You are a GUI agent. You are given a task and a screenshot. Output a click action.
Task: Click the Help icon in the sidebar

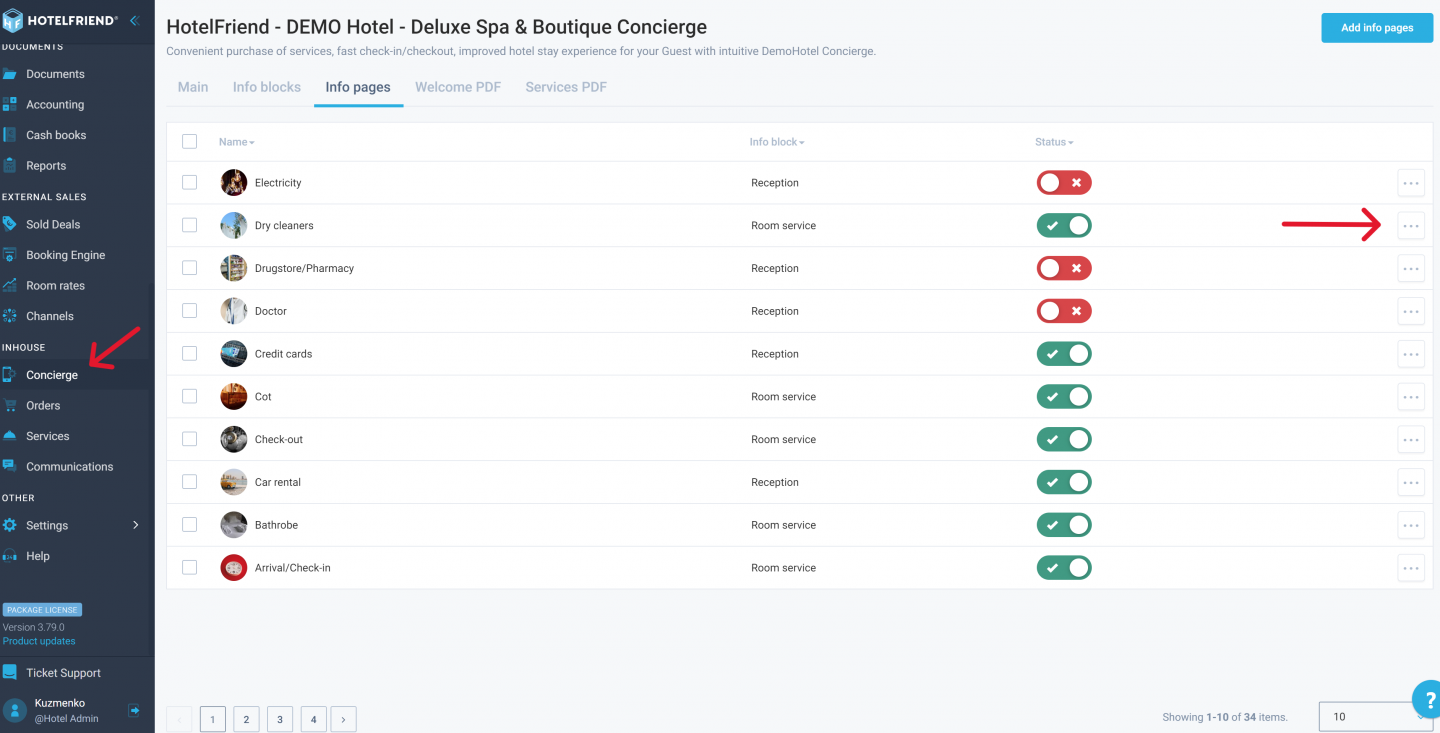pyautogui.click(x=10, y=556)
